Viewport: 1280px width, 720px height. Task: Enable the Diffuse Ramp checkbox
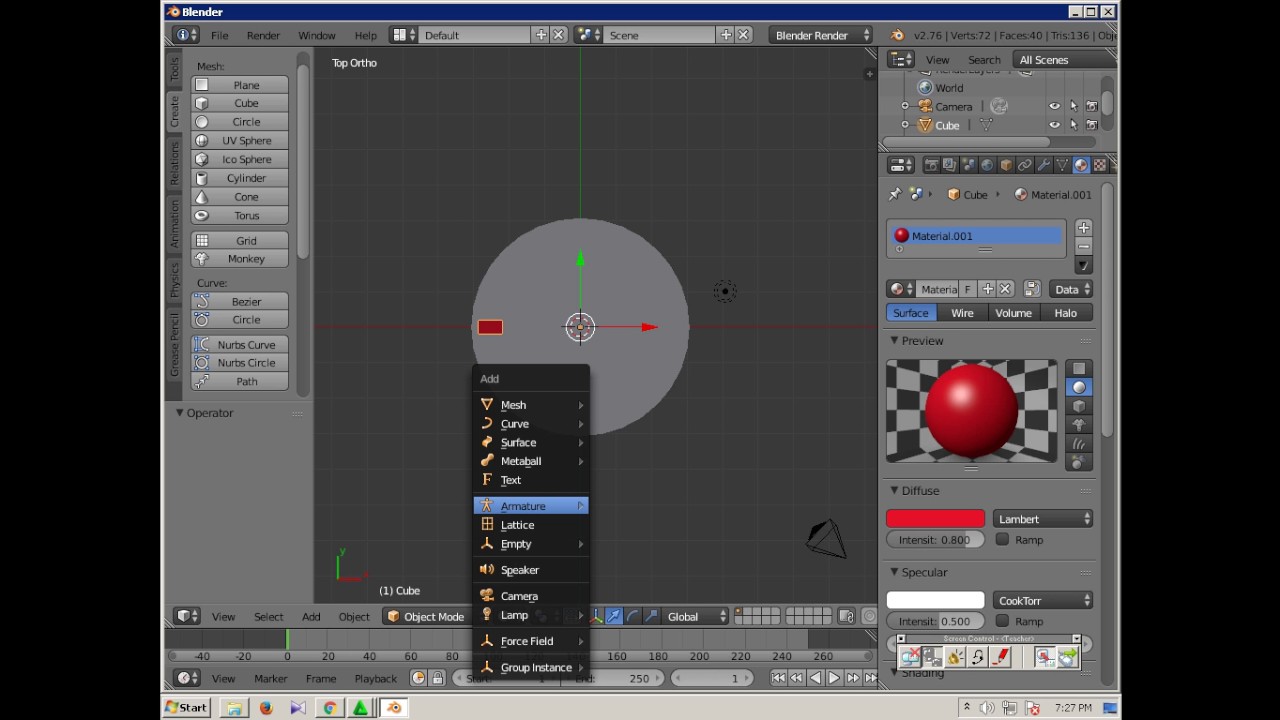coord(1002,539)
